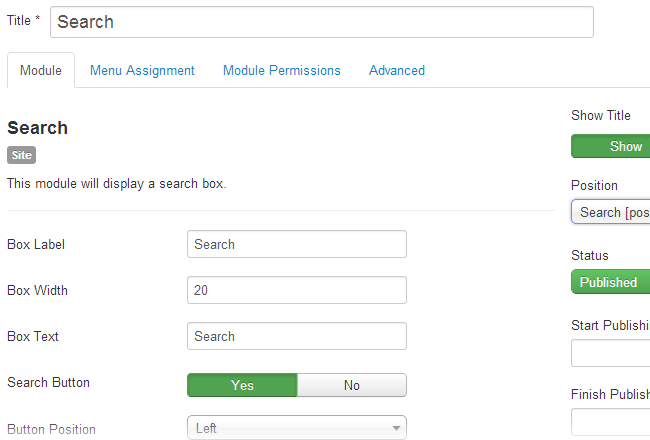Click the Site badge under Search heading
This screenshot has height=440, width=650.
(22, 155)
